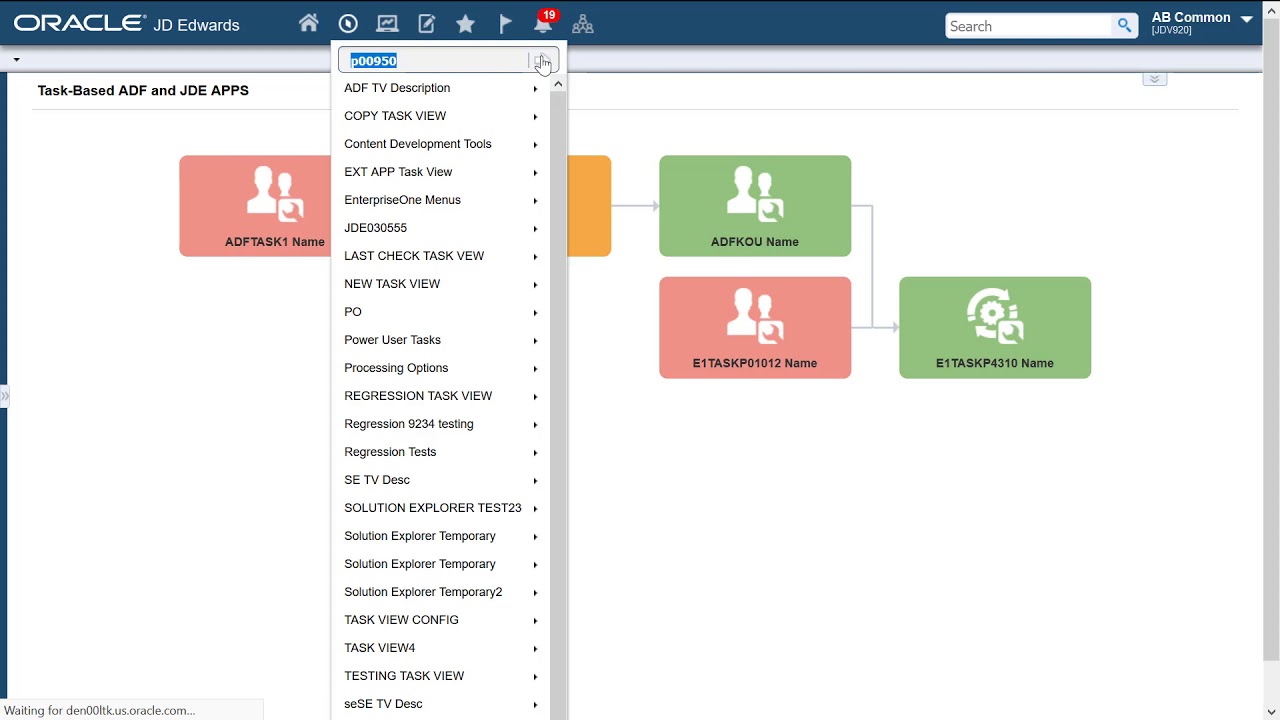1280x720 pixels.
Task: Click the menu scrollbar up arrow
Action: click(558, 84)
